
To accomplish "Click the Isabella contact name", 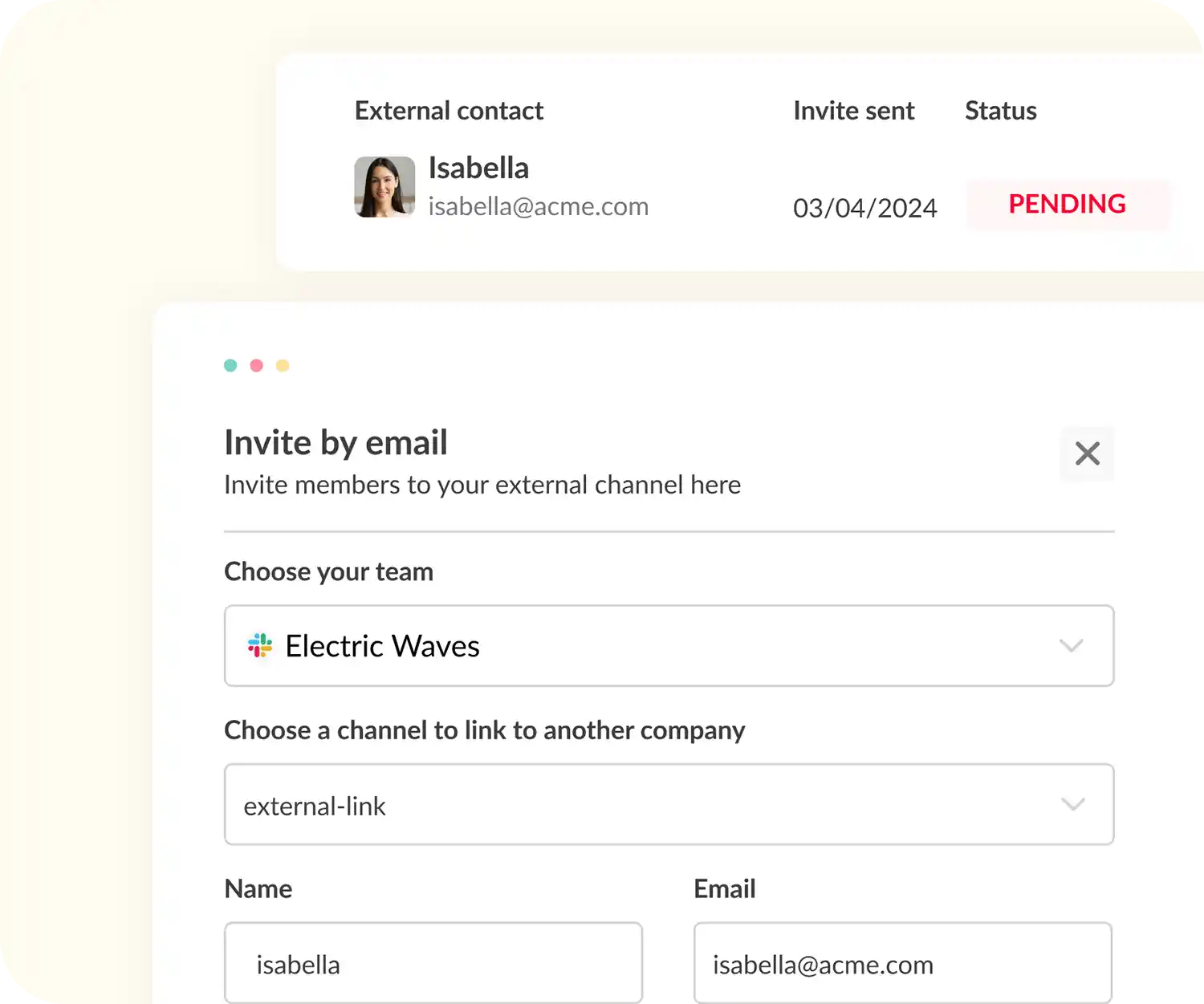I will click(478, 168).
